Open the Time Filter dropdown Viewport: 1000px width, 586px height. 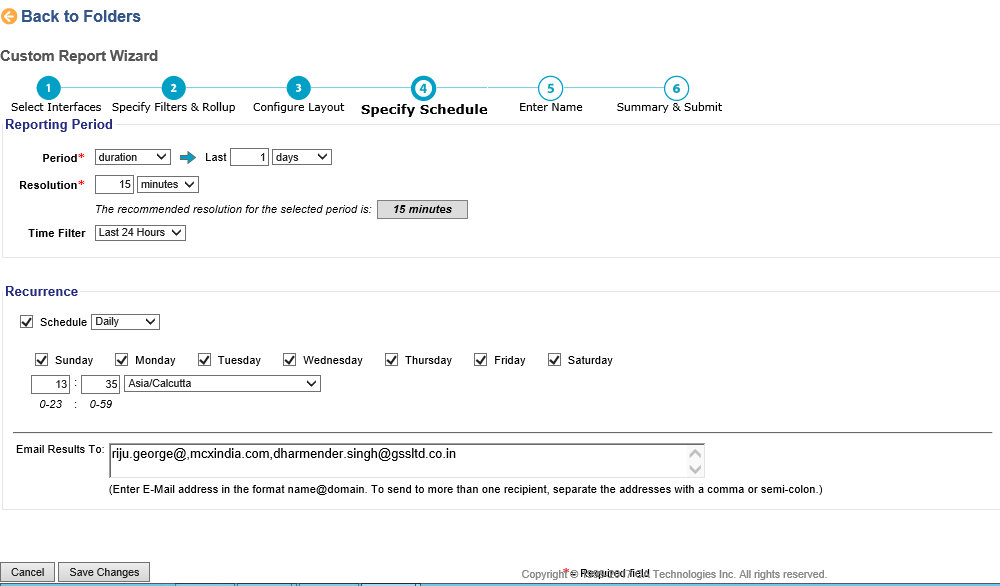point(140,232)
